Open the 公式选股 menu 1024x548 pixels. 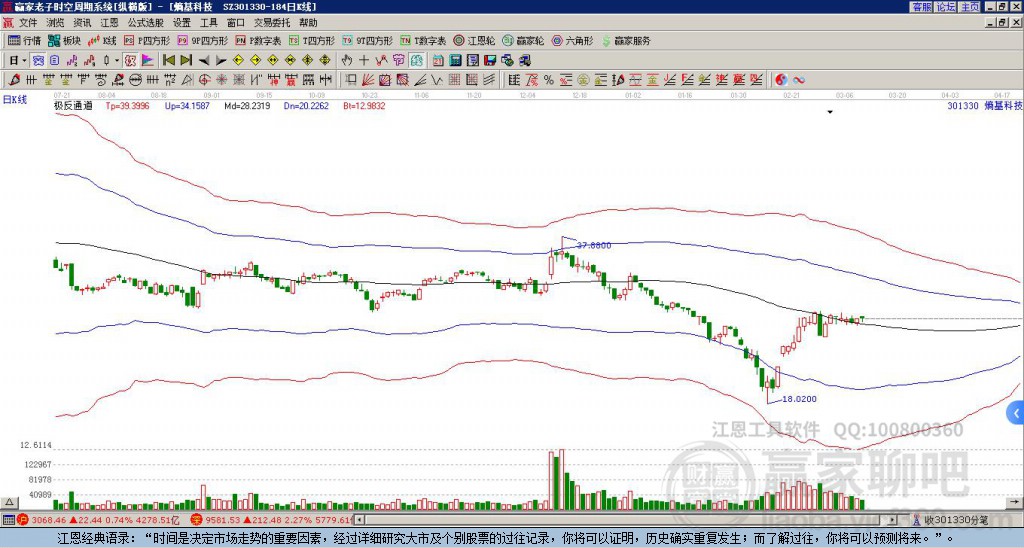146,23
